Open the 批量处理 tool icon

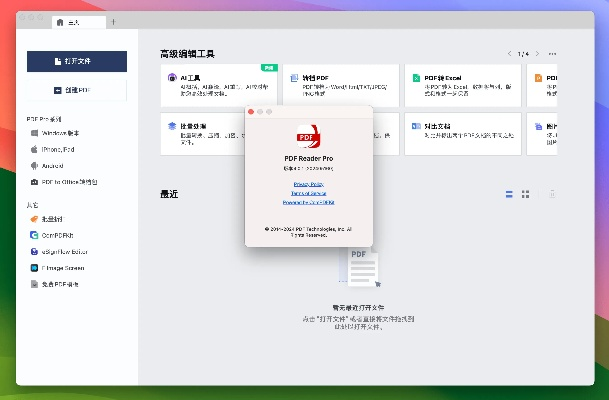pos(172,127)
